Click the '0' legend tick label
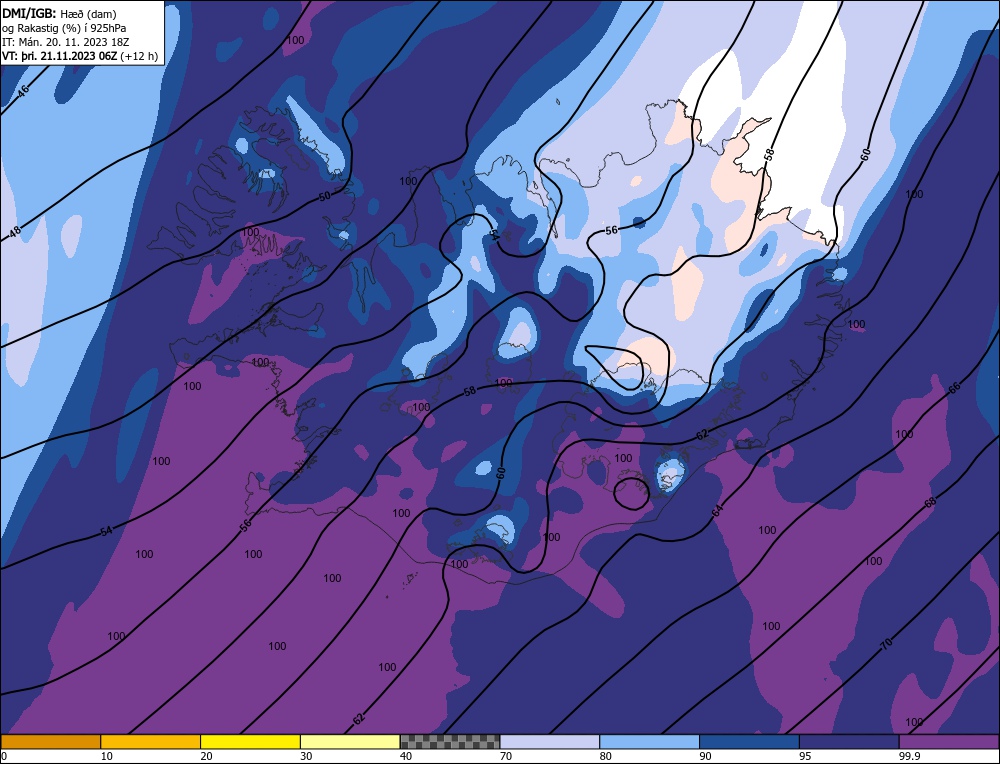 tap(4, 756)
